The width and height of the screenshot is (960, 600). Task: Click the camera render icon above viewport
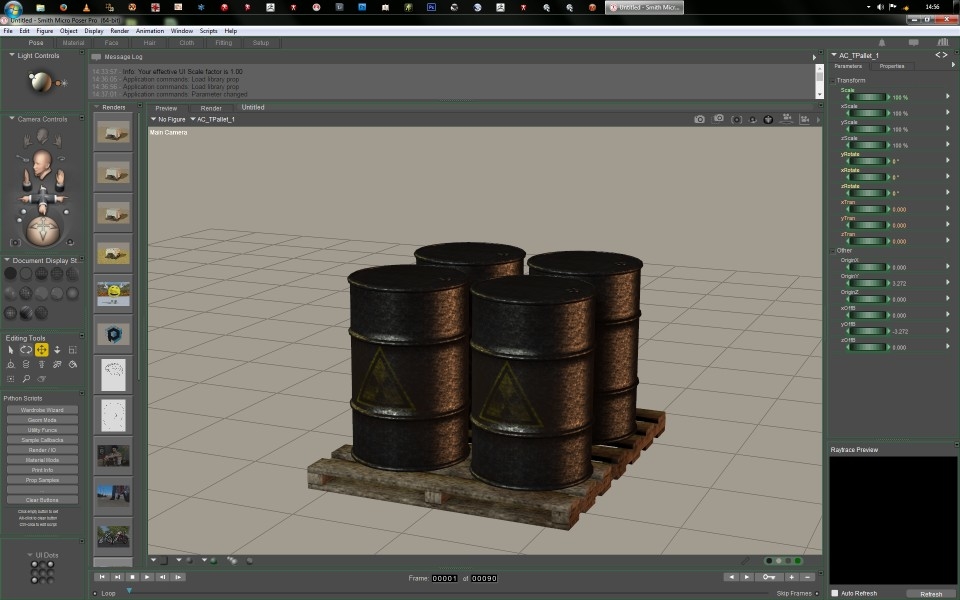pyautogui.click(x=700, y=119)
